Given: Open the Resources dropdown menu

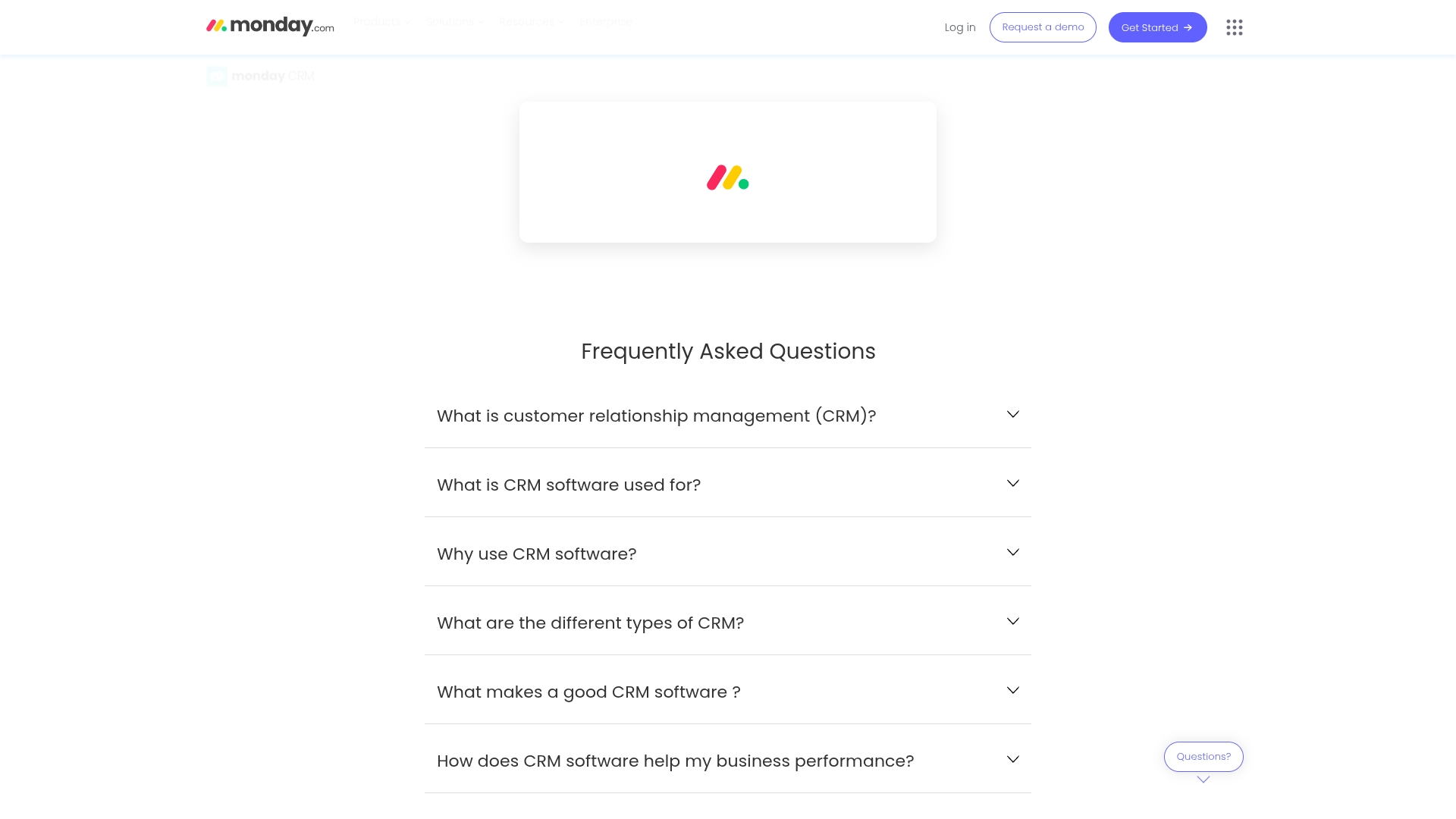Looking at the screenshot, I should [x=531, y=22].
